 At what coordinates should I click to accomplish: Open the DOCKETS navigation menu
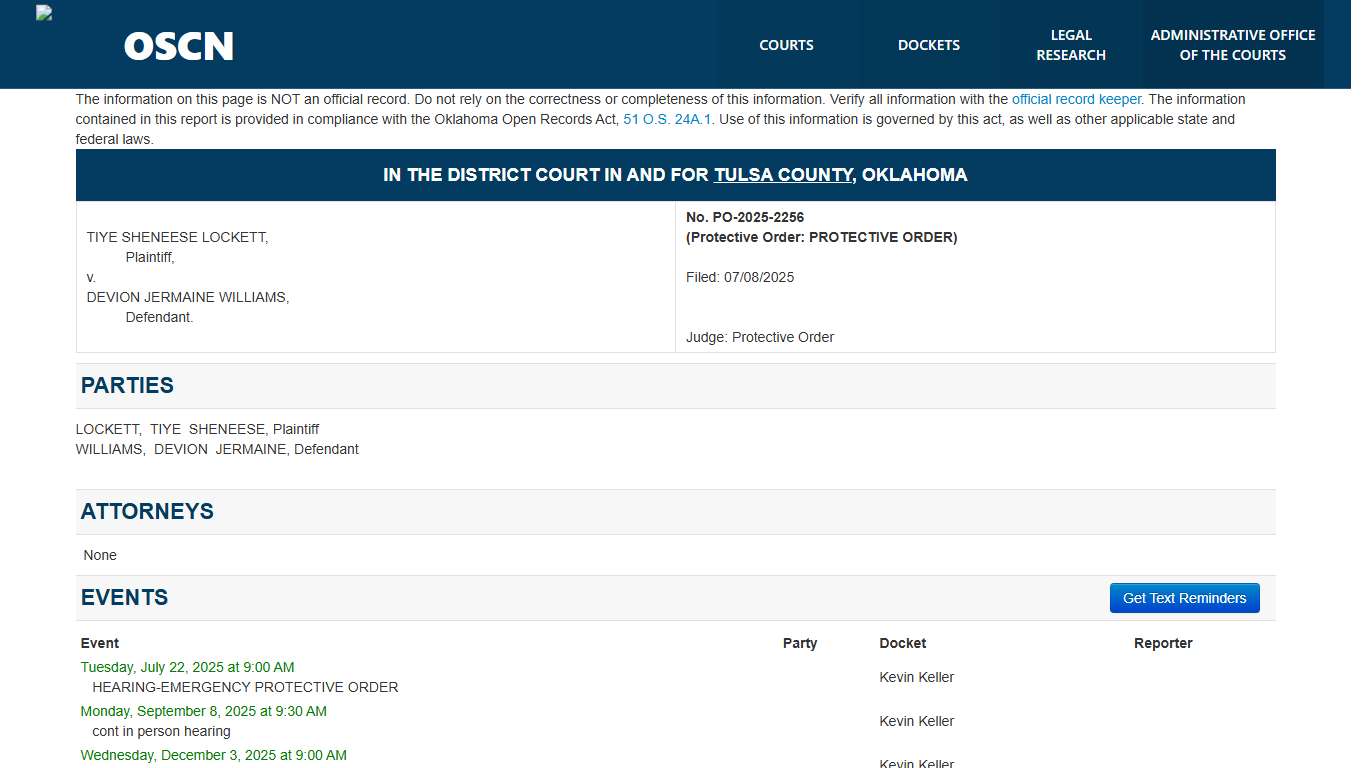[x=928, y=45]
